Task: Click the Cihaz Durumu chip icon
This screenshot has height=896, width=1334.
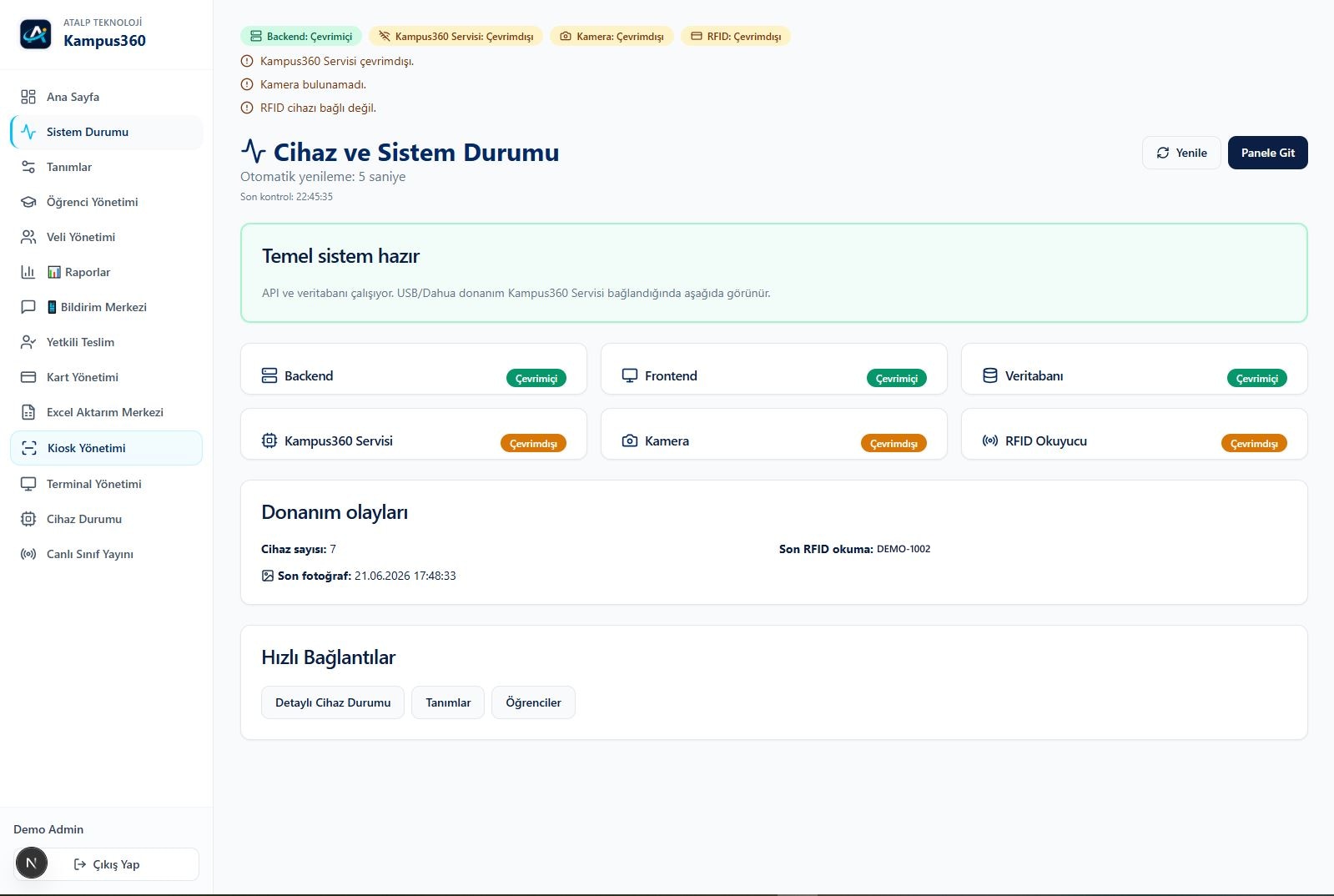Action: coord(28,519)
